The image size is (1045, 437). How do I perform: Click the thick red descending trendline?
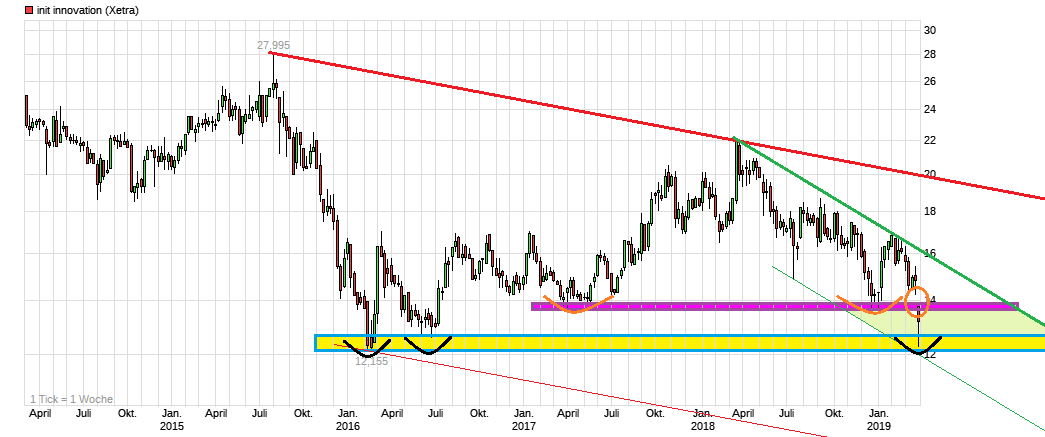point(500,98)
